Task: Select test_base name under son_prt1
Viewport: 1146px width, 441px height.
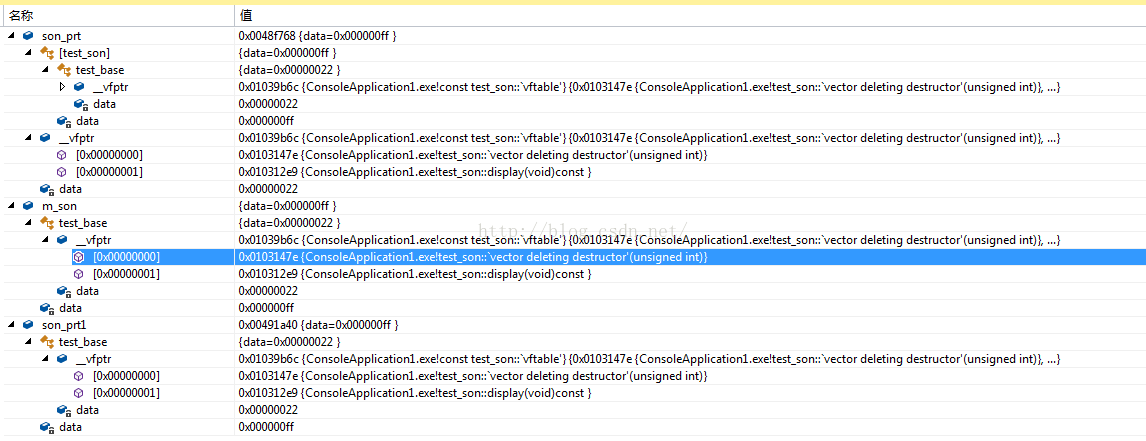Action: pos(83,342)
